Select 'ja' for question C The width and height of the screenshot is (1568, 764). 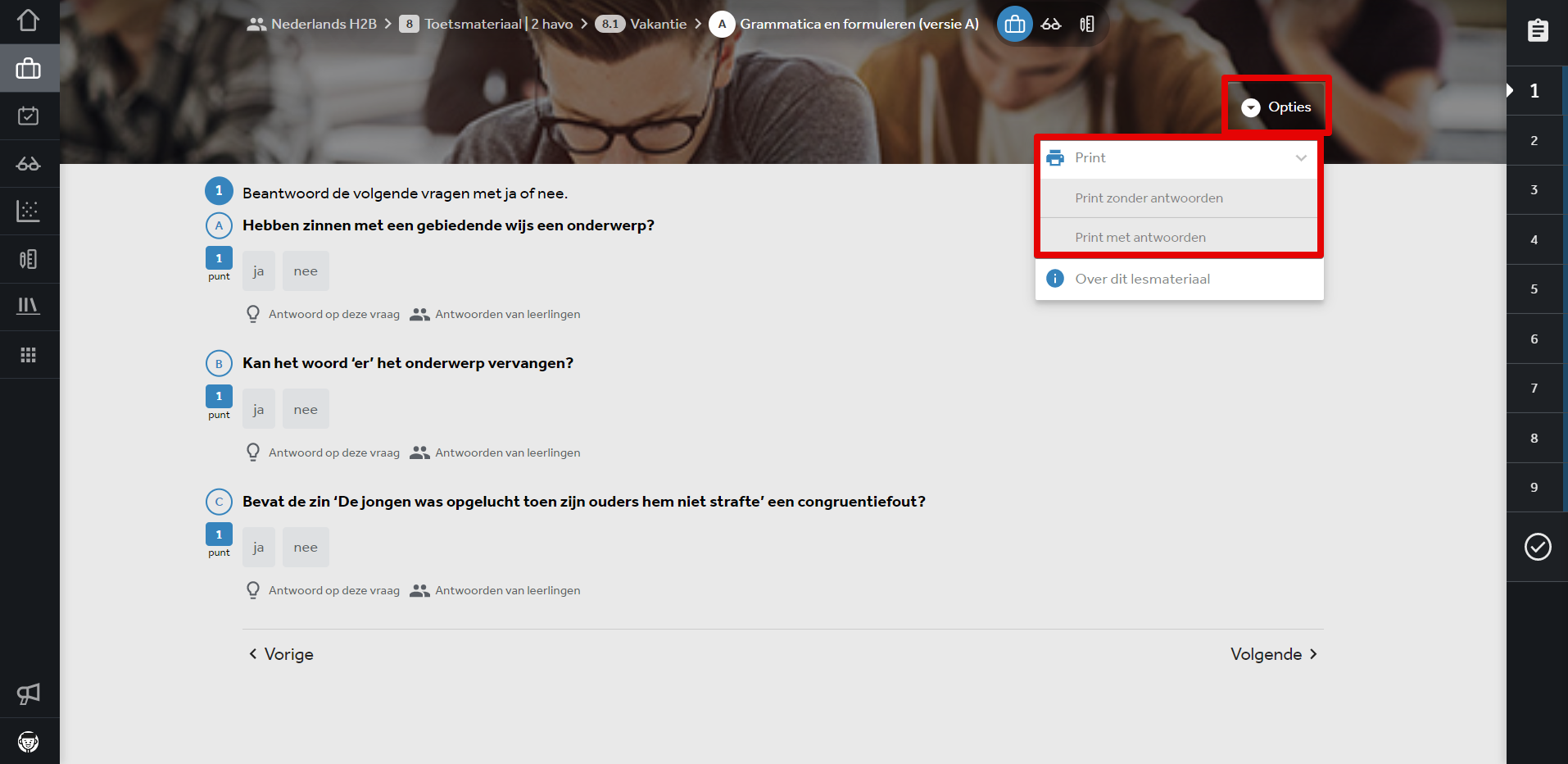(x=259, y=548)
